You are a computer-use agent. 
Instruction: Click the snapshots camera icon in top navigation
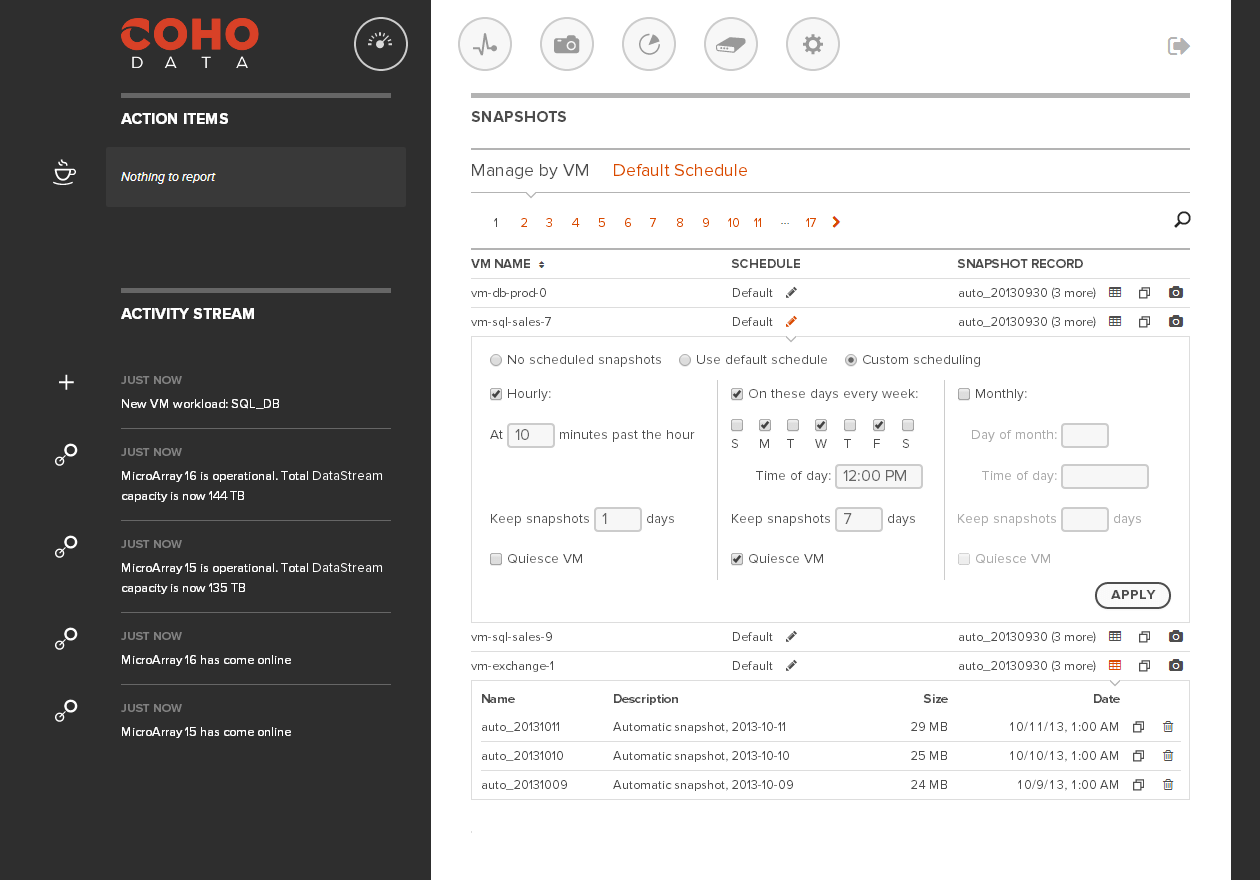[x=567, y=44]
